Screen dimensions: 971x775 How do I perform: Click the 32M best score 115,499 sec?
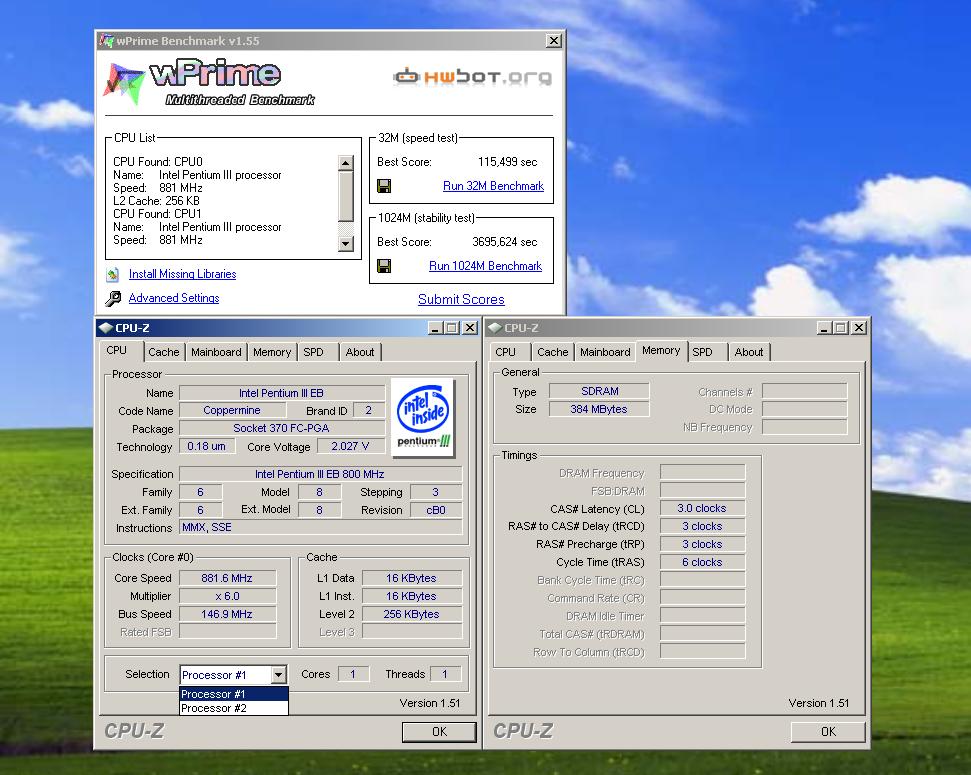(x=507, y=162)
